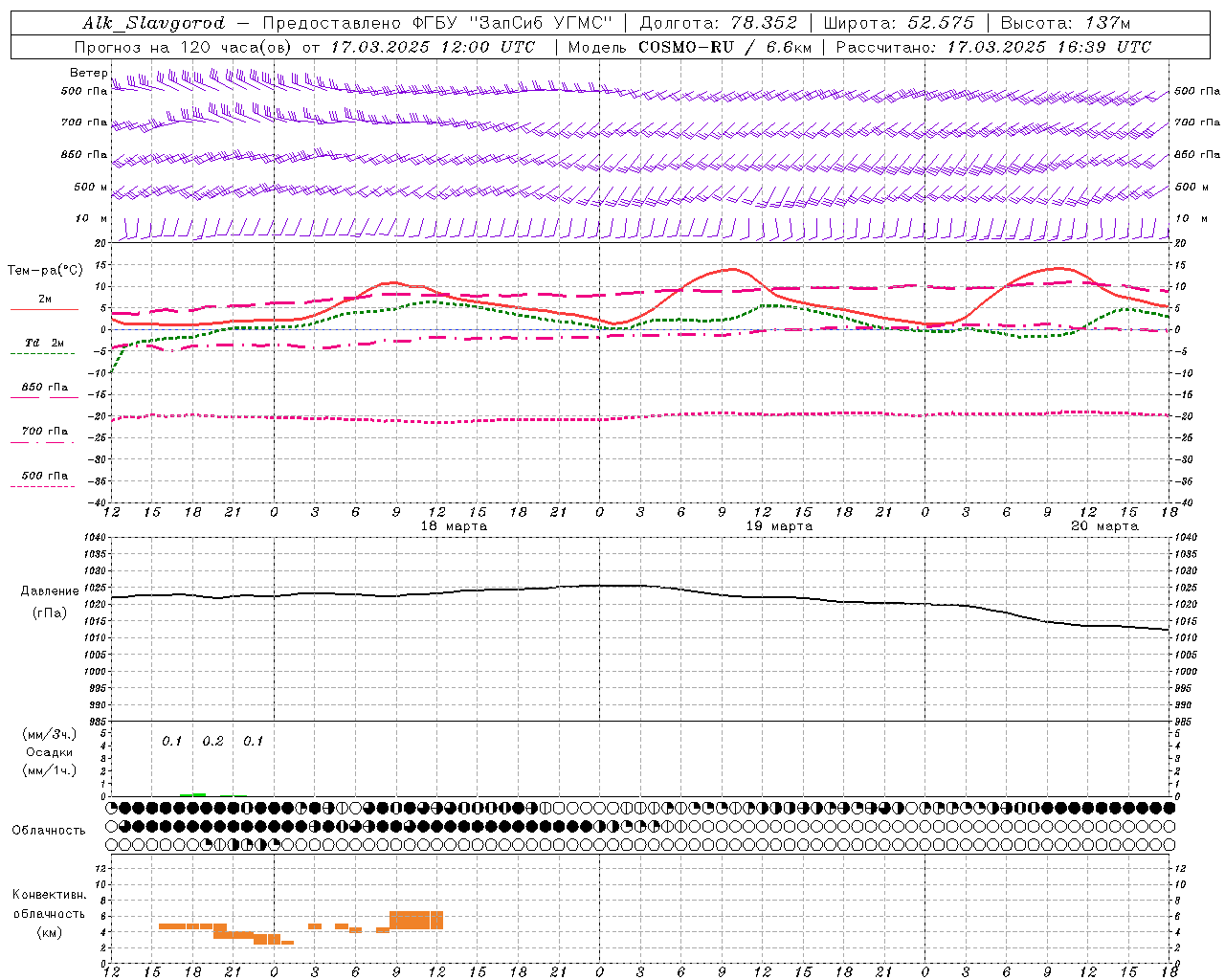Screen dimensions: 1225x980
Task: Click left-side 10 м wind level label
Action: click(91, 218)
